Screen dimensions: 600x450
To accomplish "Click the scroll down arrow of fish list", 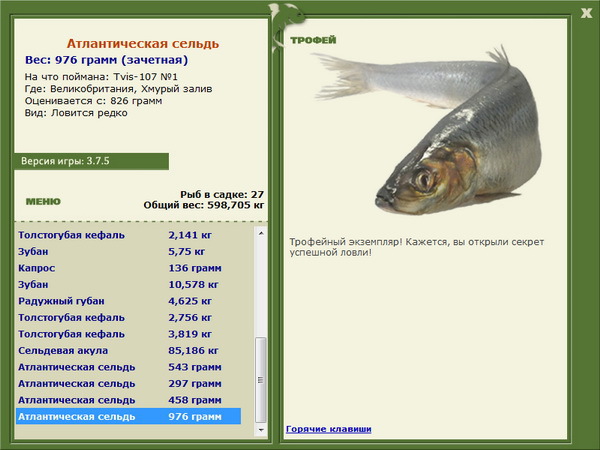I will point(261,430).
